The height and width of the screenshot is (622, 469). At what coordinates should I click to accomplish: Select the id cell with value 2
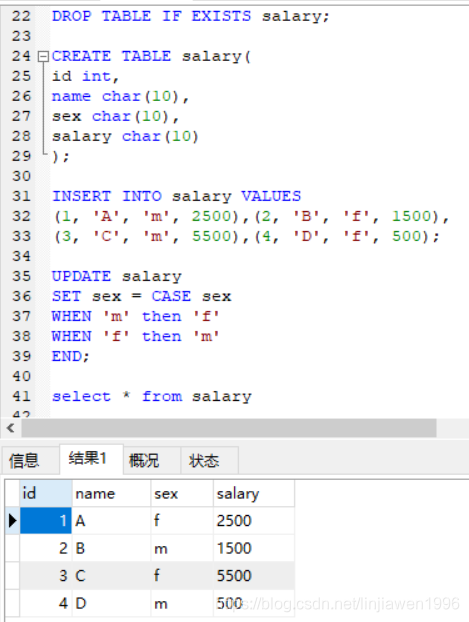(x=46, y=548)
